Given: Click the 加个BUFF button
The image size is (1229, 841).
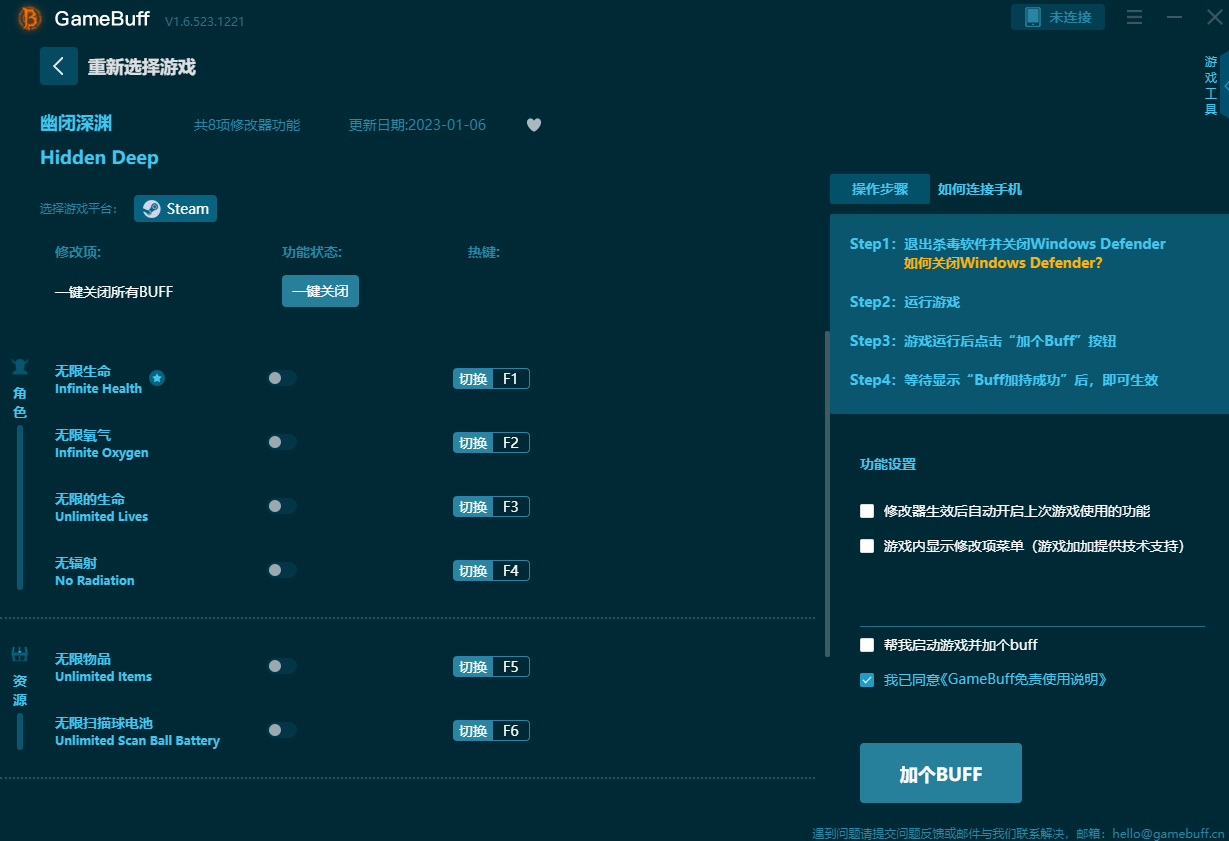Looking at the screenshot, I should (941, 773).
